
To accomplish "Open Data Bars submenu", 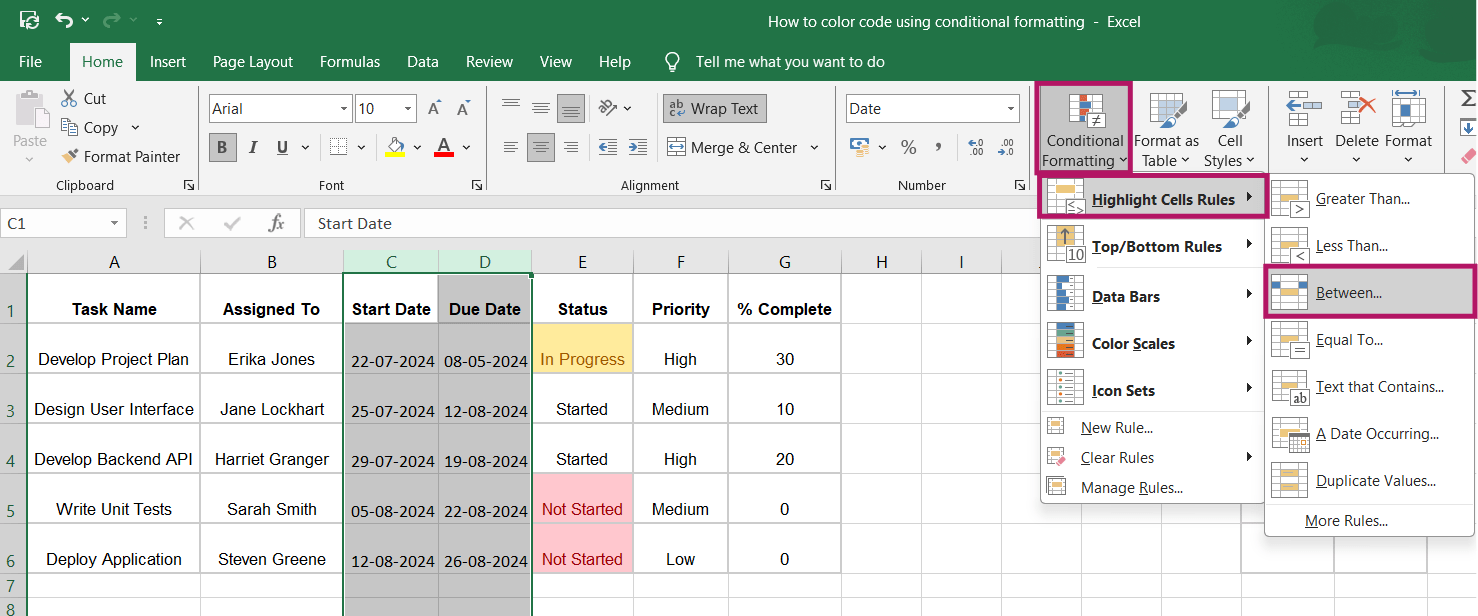I will click(x=1153, y=296).
